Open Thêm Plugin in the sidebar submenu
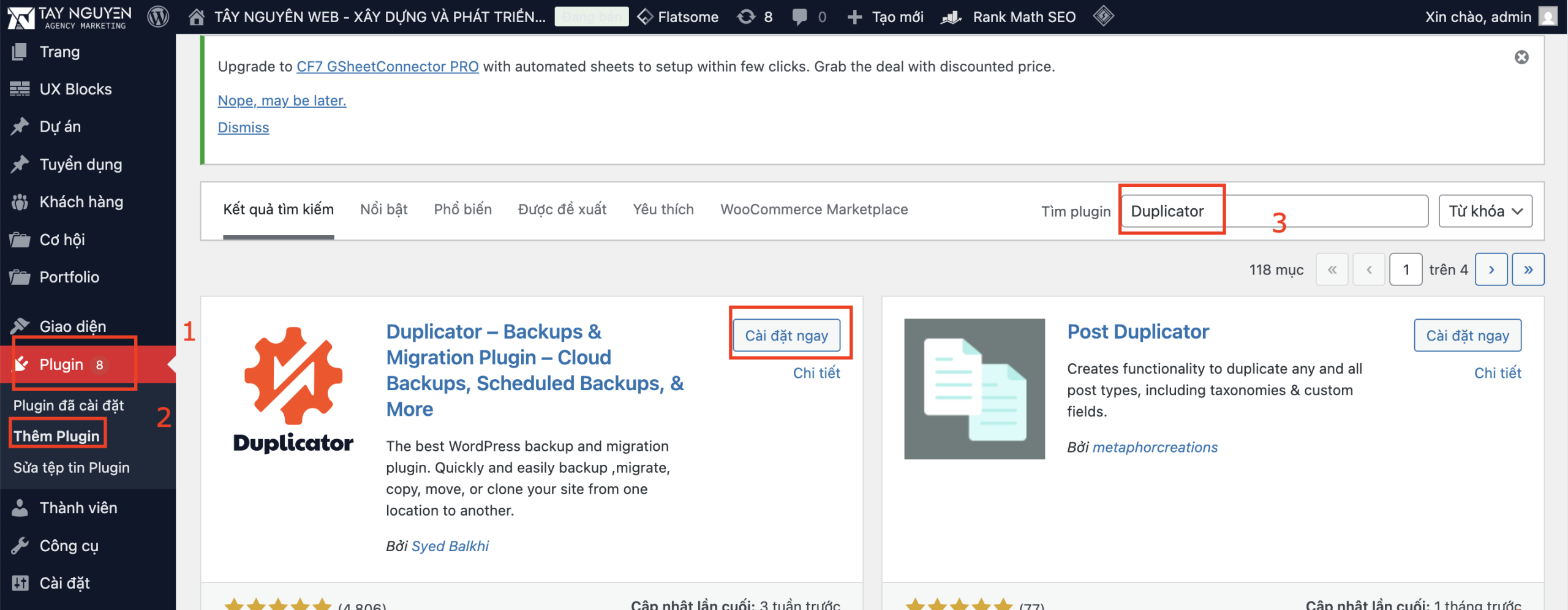 tap(56, 435)
